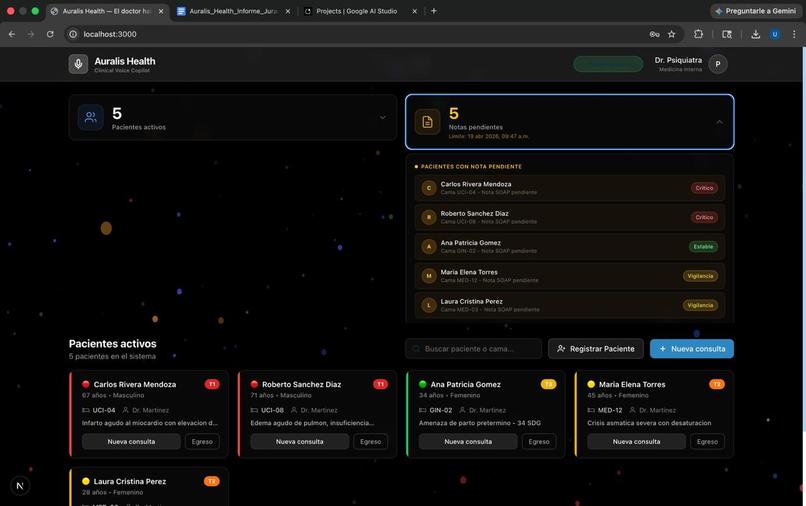
Task: Click Egreso on Carlos Rivera Mendoza card
Action: click(x=202, y=441)
